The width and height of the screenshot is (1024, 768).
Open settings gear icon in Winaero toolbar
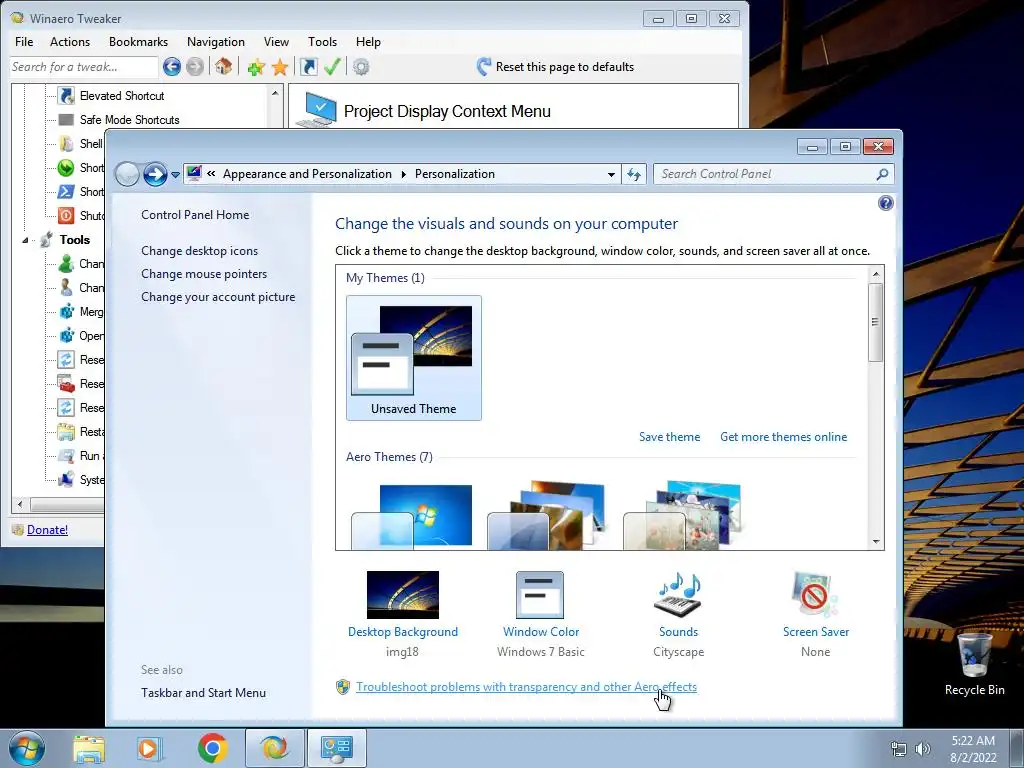(x=361, y=67)
